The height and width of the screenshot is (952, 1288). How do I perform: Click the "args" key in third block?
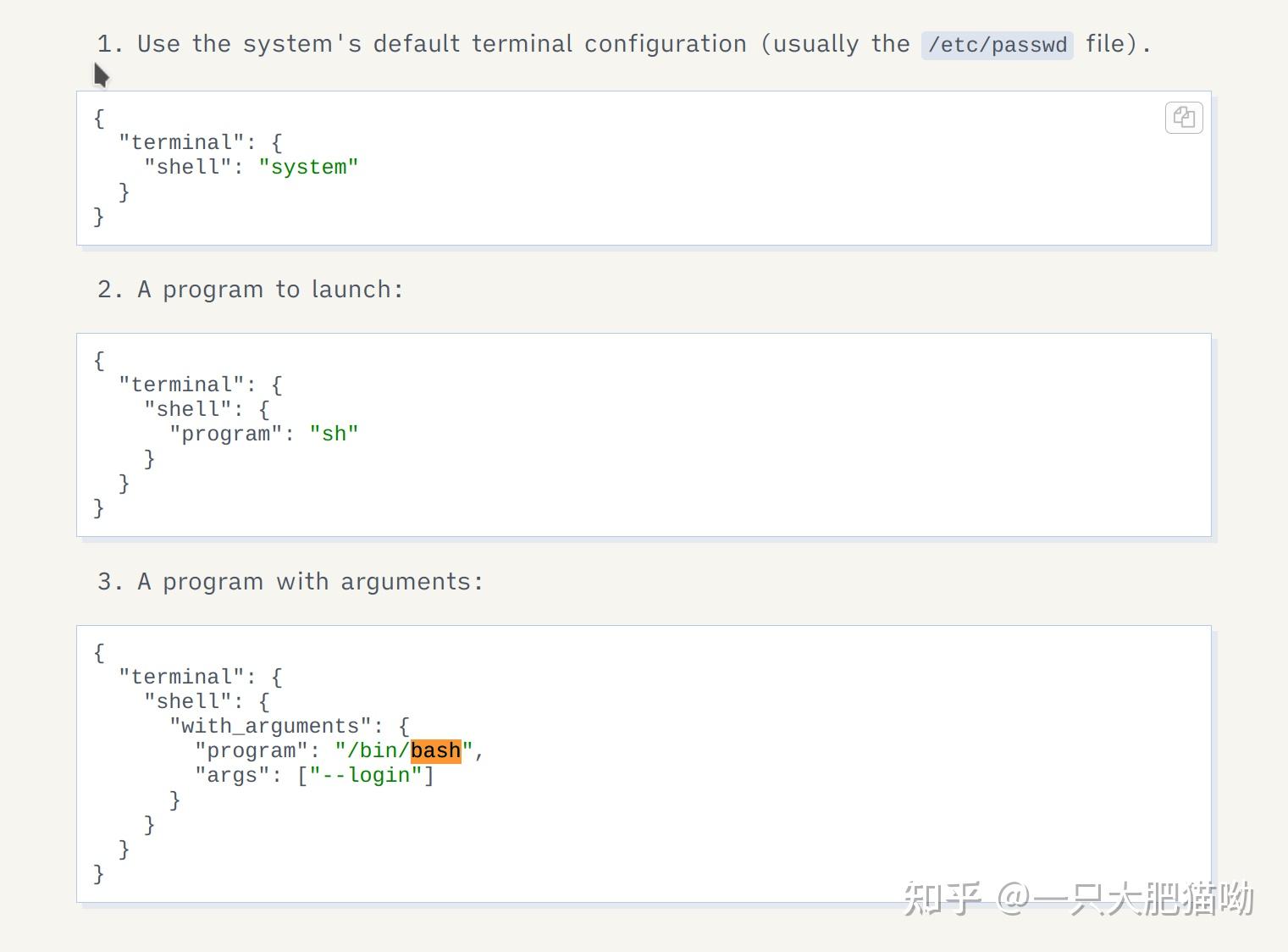[232, 775]
